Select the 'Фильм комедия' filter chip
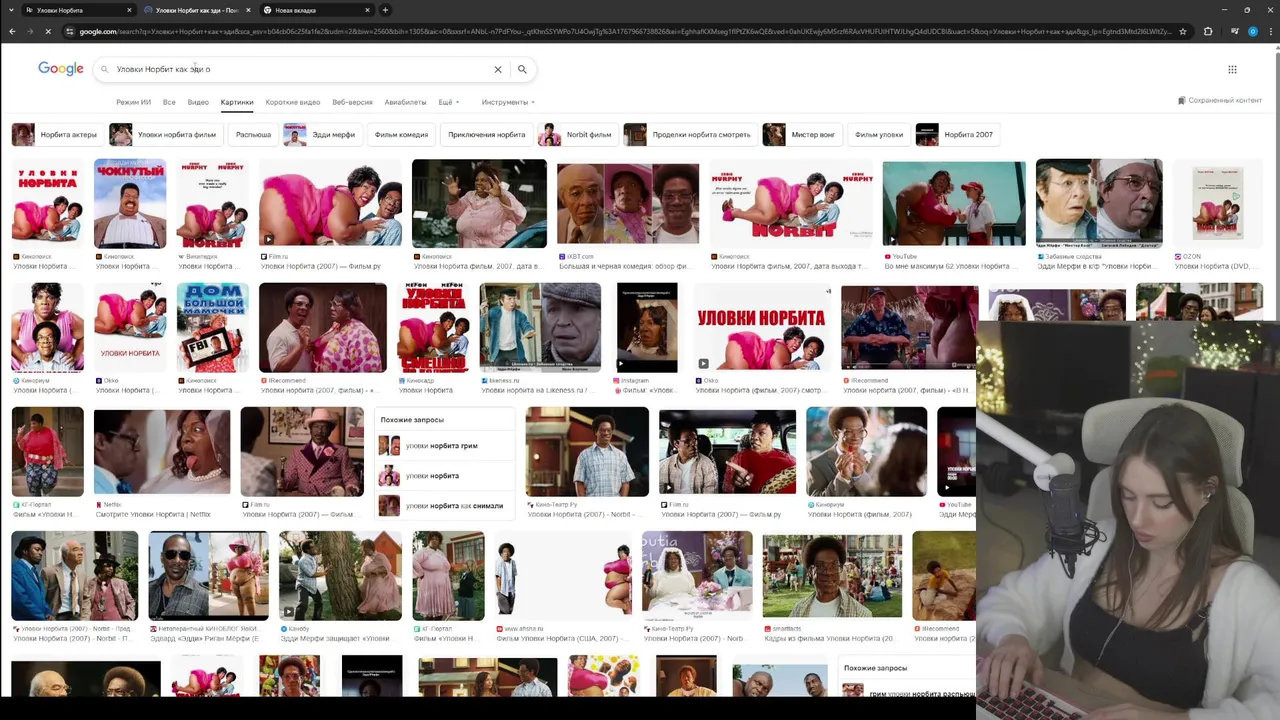The width and height of the screenshot is (1280, 720). [x=401, y=134]
